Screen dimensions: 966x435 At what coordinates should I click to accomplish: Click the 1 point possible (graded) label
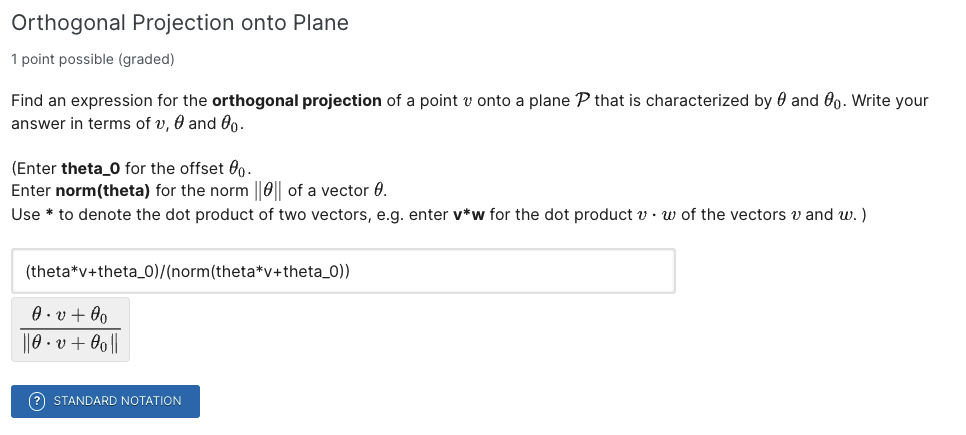pos(93,59)
